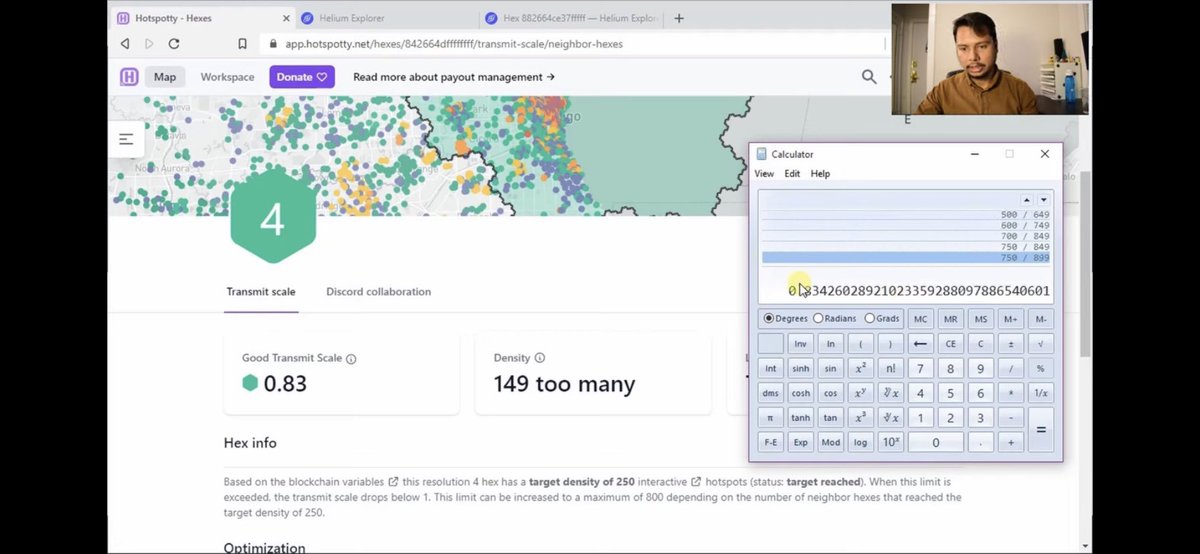The width and height of the screenshot is (1200, 554).
Task: Switch to the Hex 882664ce37fffff browser tab
Action: [x=570, y=18]
